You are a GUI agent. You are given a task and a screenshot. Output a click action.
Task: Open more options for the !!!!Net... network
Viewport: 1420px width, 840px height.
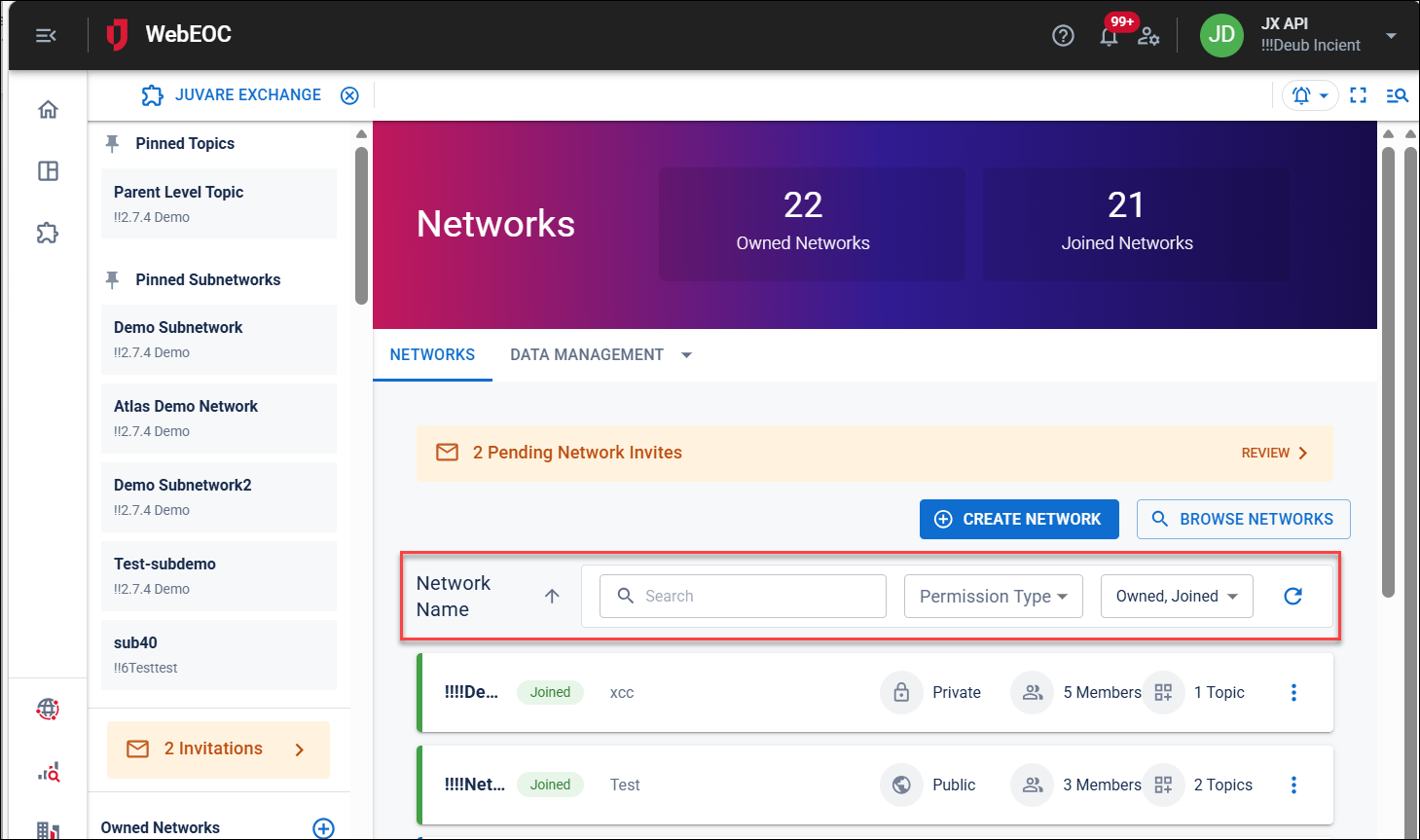click(x=1293, y=785)
